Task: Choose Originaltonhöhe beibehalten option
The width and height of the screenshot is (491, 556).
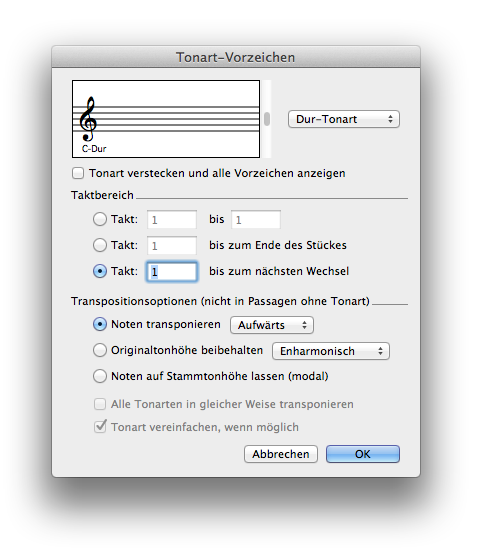Action: (100, 350)
